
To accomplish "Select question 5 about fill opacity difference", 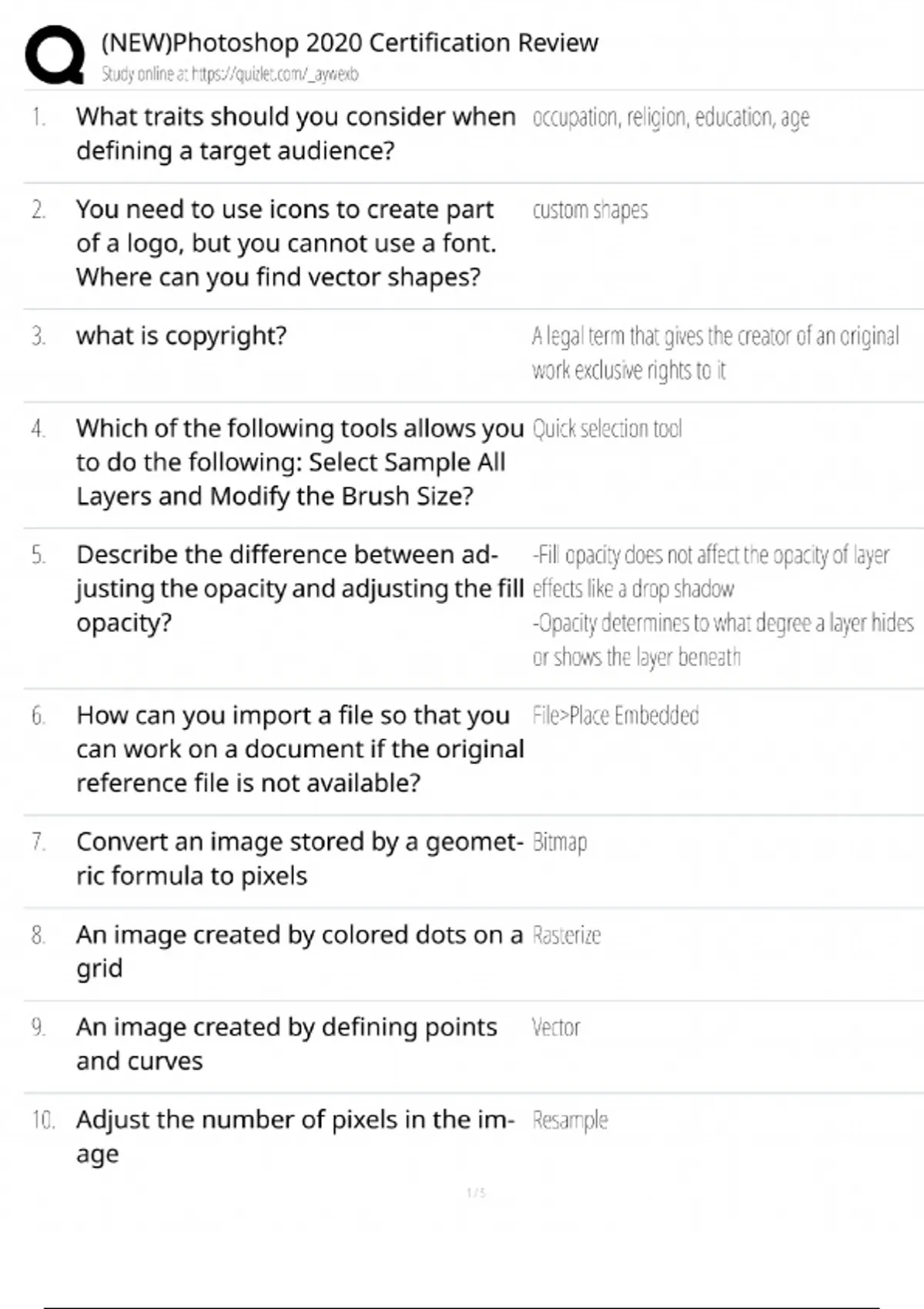I will pos(299,588).
